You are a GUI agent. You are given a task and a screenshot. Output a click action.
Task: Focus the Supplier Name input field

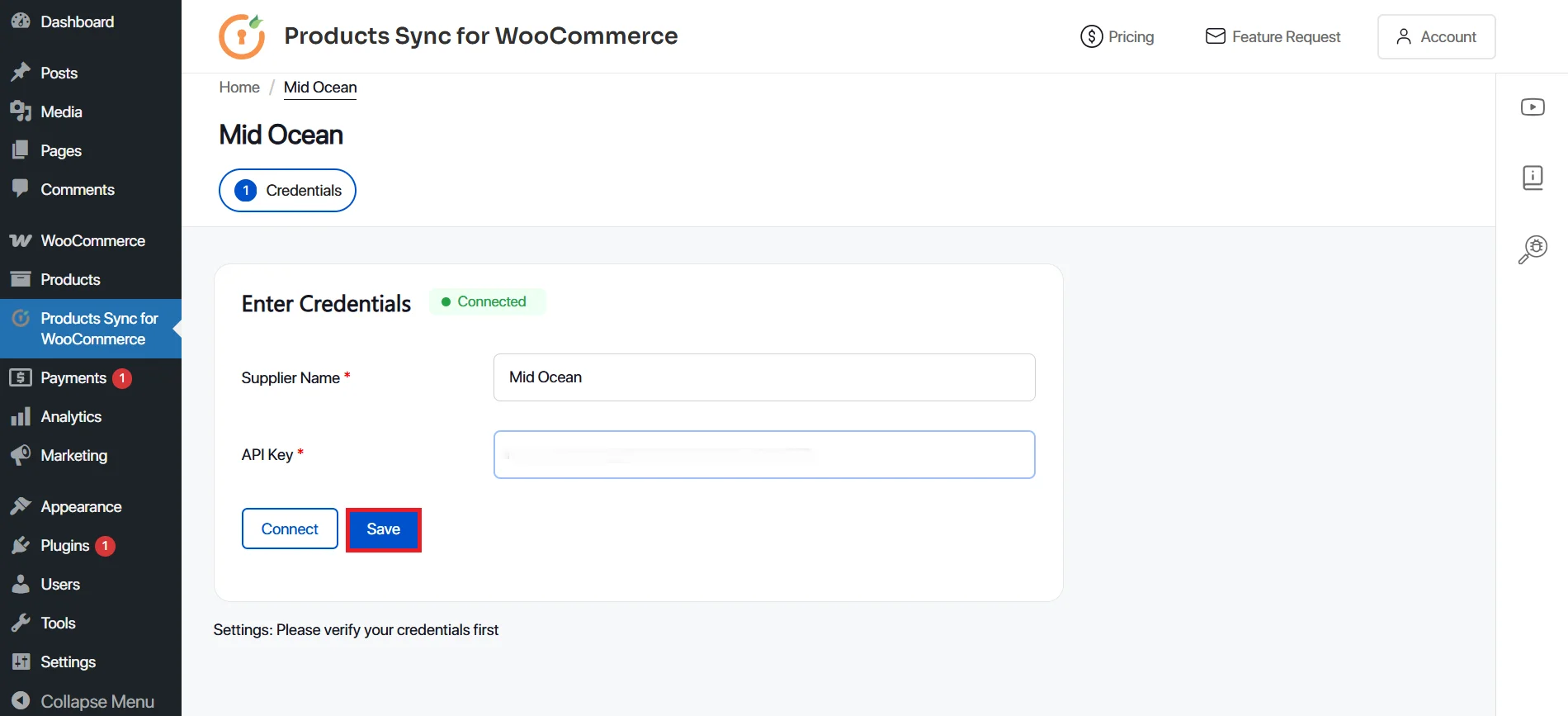coord(764,377)
